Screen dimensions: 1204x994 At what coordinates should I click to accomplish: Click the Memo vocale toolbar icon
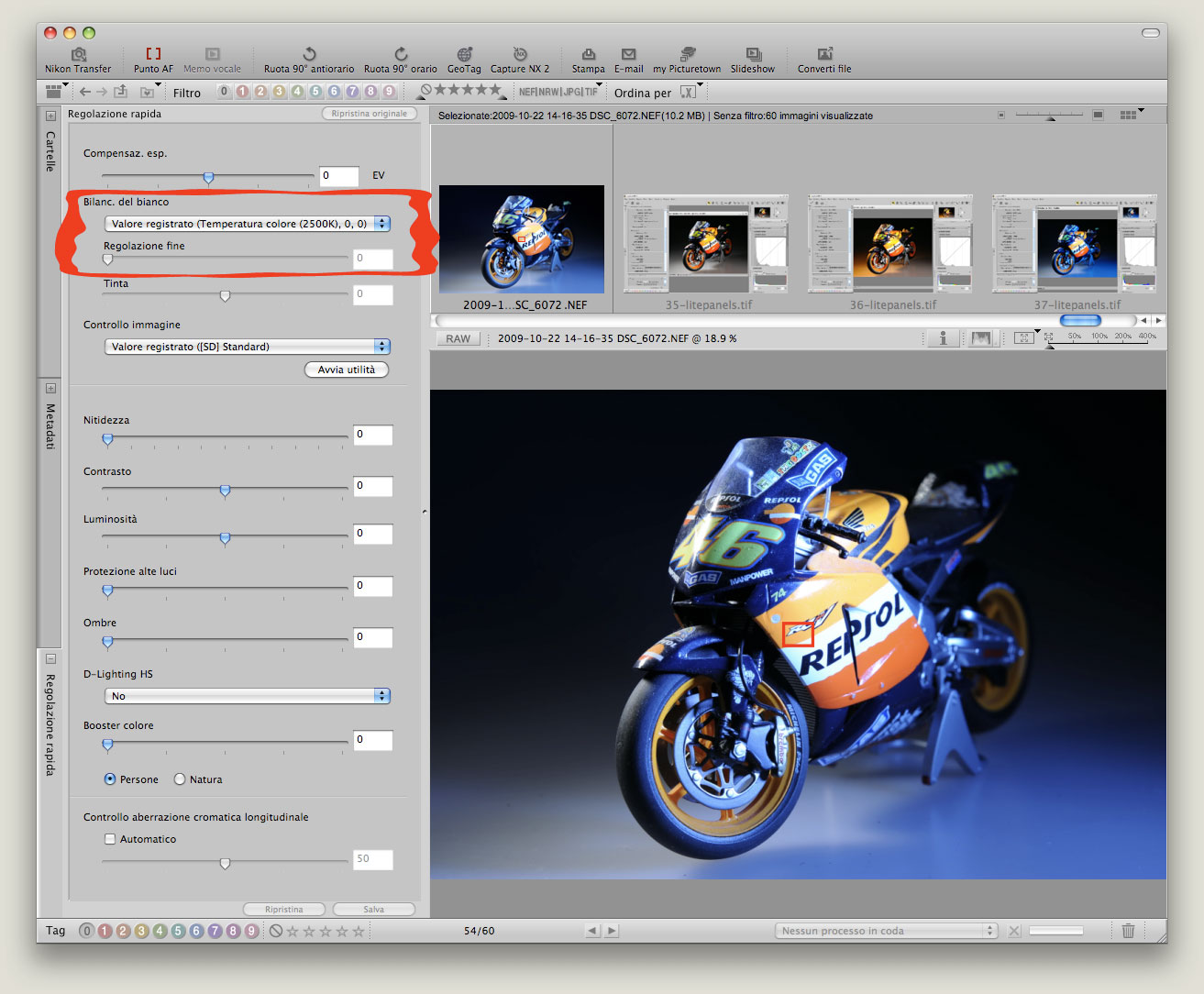pos(212,54)
